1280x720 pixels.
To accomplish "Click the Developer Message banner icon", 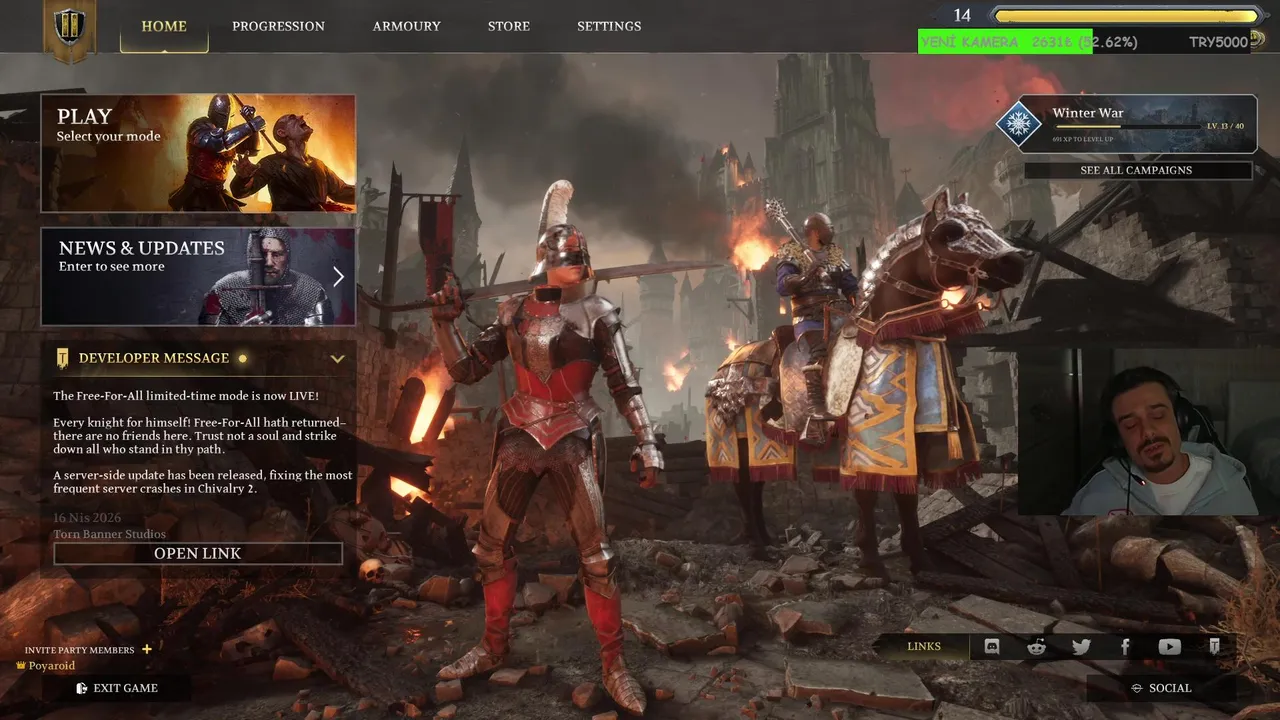I will pyautogui.click(x=63, y=358).
